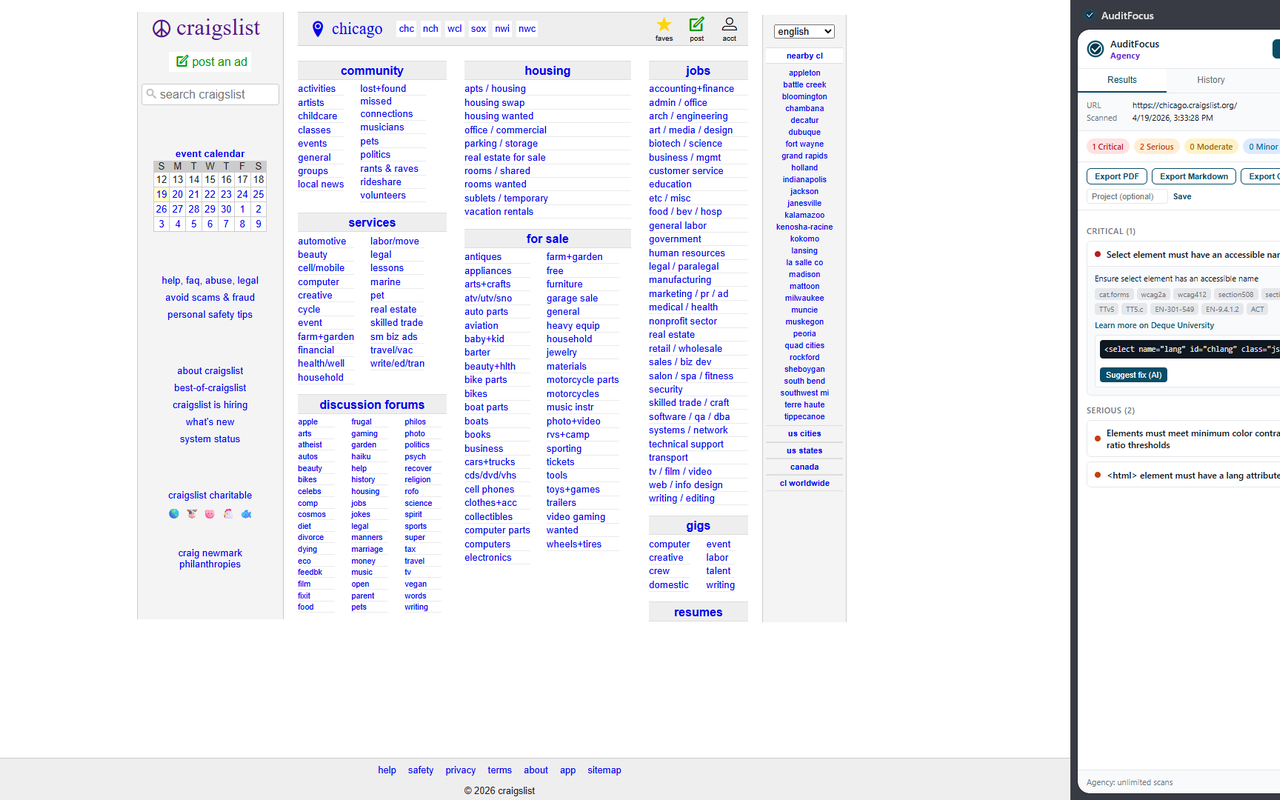Select the nch area tab
This screenshot has width=1280, height=800.
click(x=430, y=29)
